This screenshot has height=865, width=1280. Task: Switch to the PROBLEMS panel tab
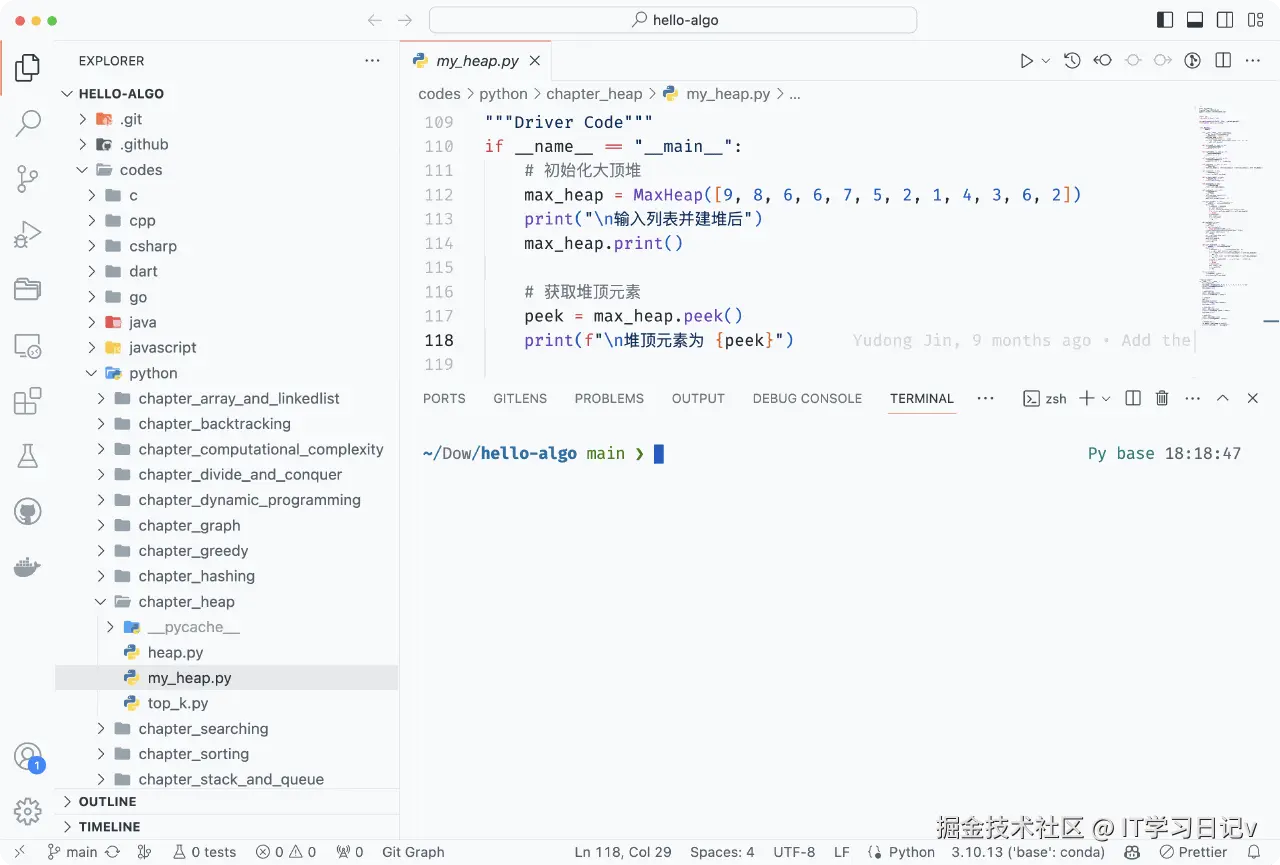tap(609, 398)
